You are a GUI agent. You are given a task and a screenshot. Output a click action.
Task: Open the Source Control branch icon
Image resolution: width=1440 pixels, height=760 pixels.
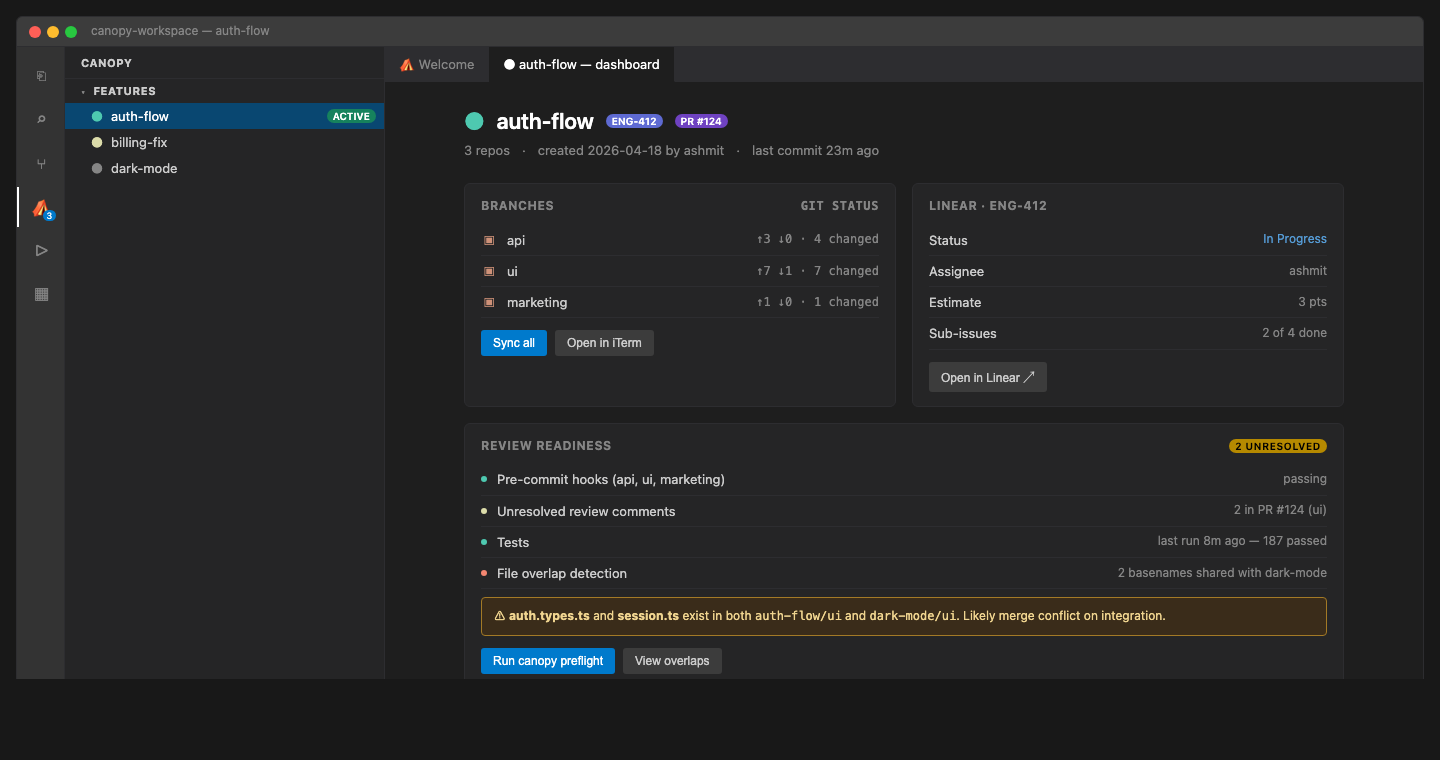(41, 163)
